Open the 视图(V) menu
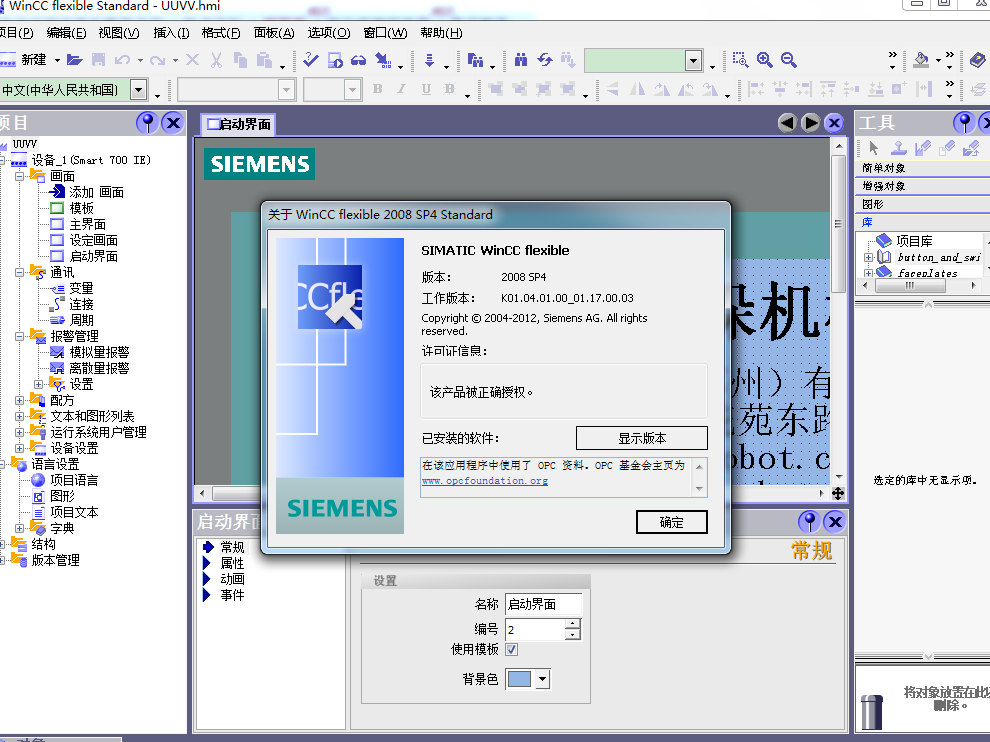990x742 pixels. point(119,33)
